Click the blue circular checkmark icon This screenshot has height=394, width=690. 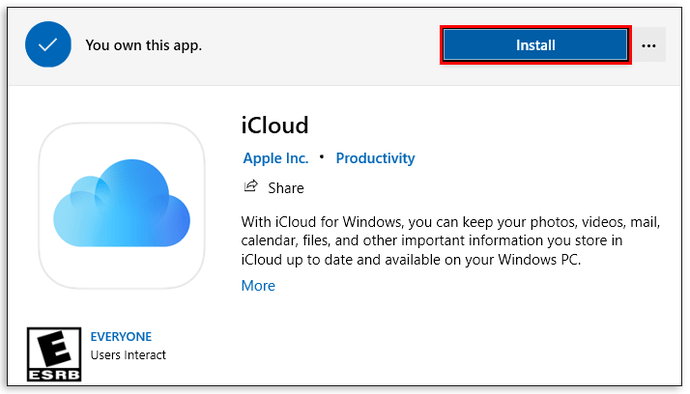pyautogui.click(x=48, y=44)
